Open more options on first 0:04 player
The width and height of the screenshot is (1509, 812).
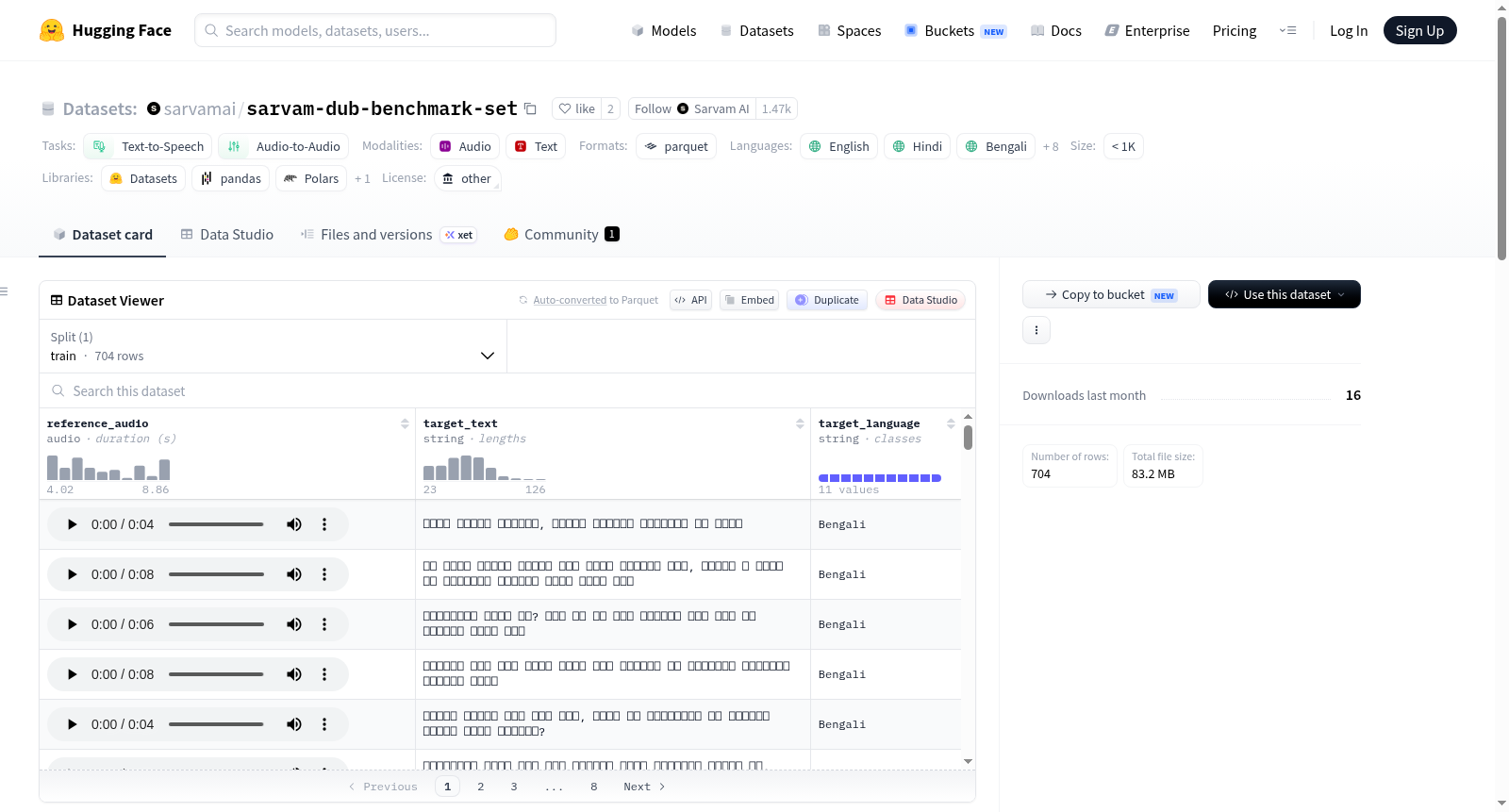pyautogui.click(x=324, y=524)
